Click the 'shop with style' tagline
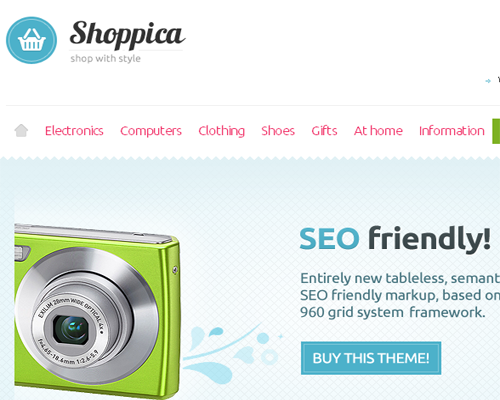Image resolution: width=500 pixels, height=400 pixels. [105, 58]
